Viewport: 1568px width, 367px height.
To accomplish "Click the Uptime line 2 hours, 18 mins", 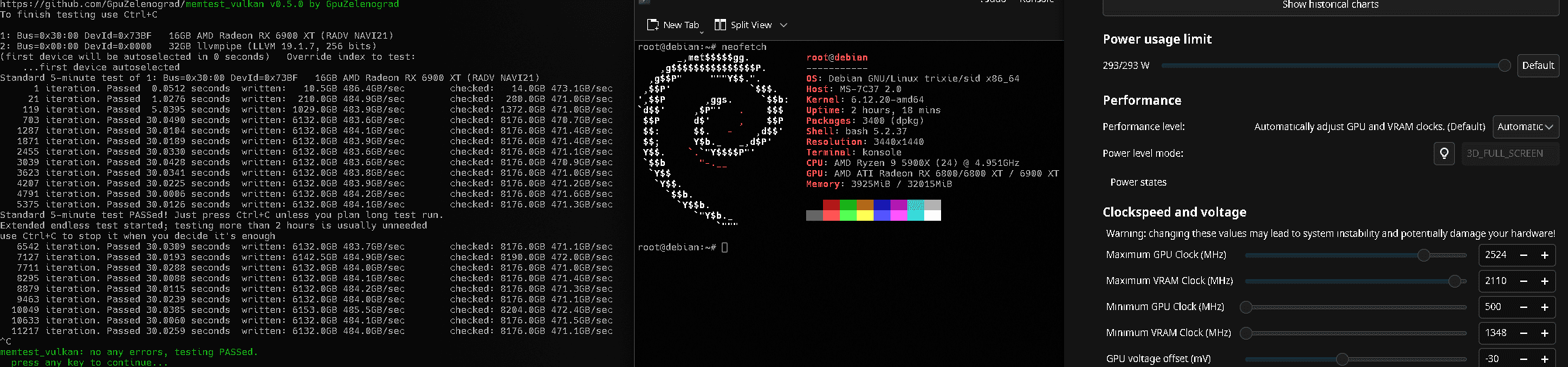I will (873, 110).
